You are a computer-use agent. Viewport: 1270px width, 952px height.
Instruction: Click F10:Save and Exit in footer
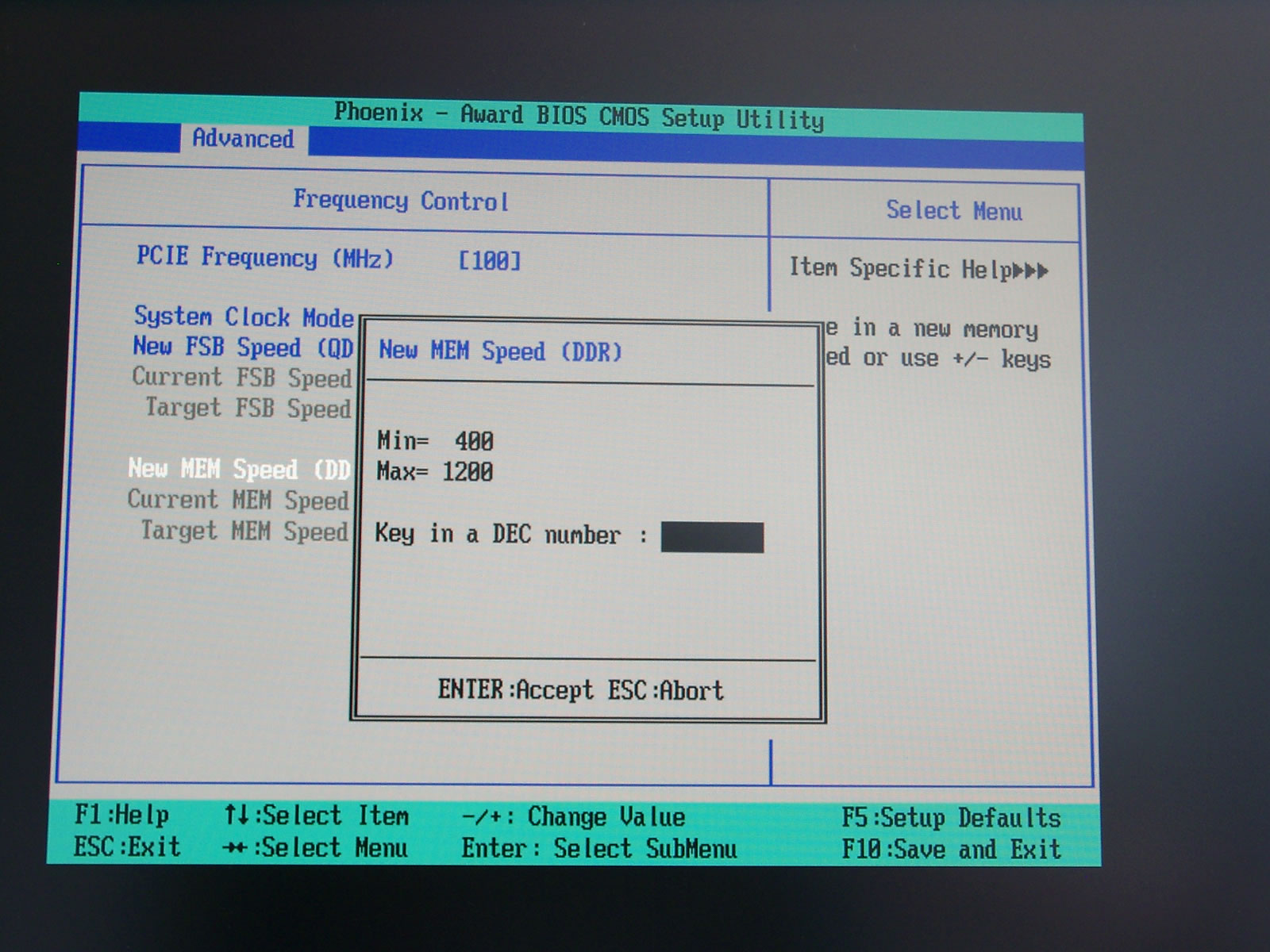tap(951, 849)
